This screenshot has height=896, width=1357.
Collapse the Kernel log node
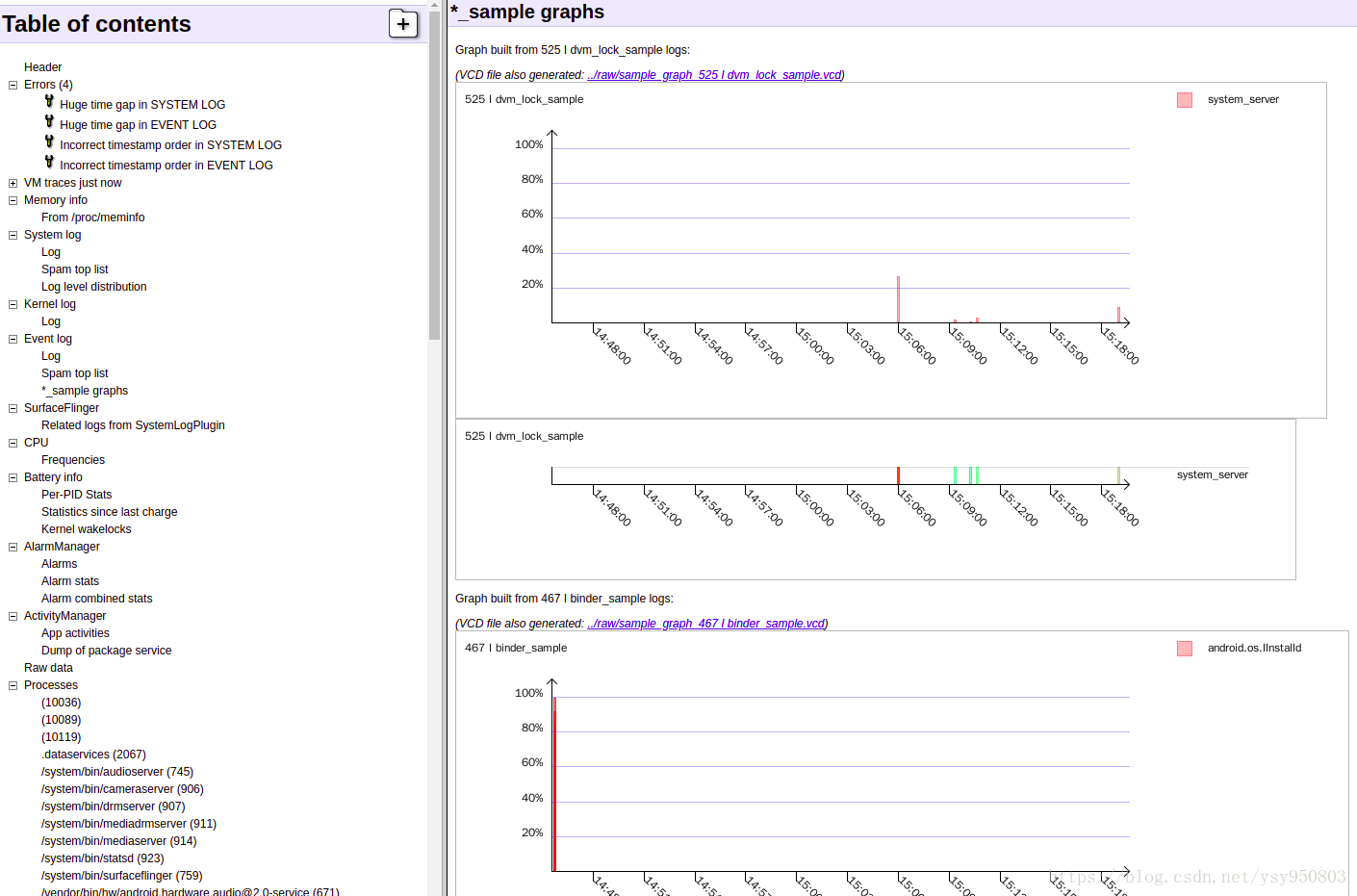click(x=13, y=304)
